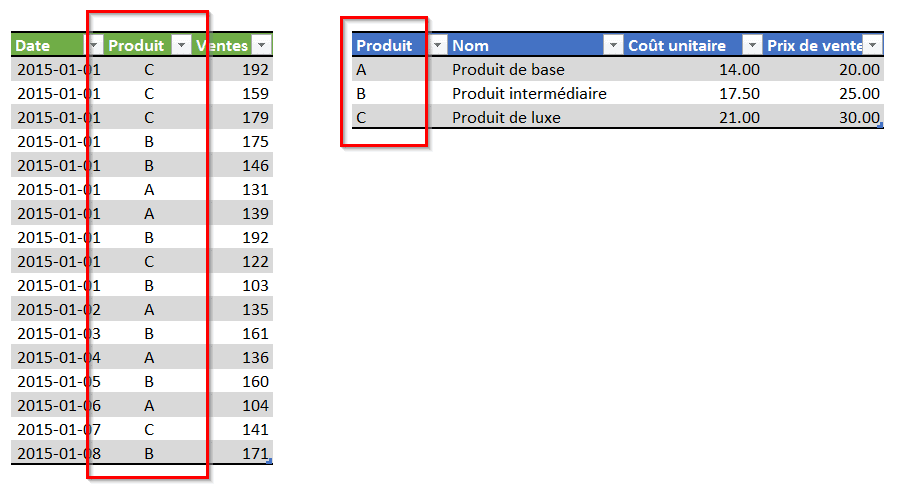Viewport: 905px width, 488px height.
Task: Open Produit filter in the product lookup table
Action: (x=437, y=46)
